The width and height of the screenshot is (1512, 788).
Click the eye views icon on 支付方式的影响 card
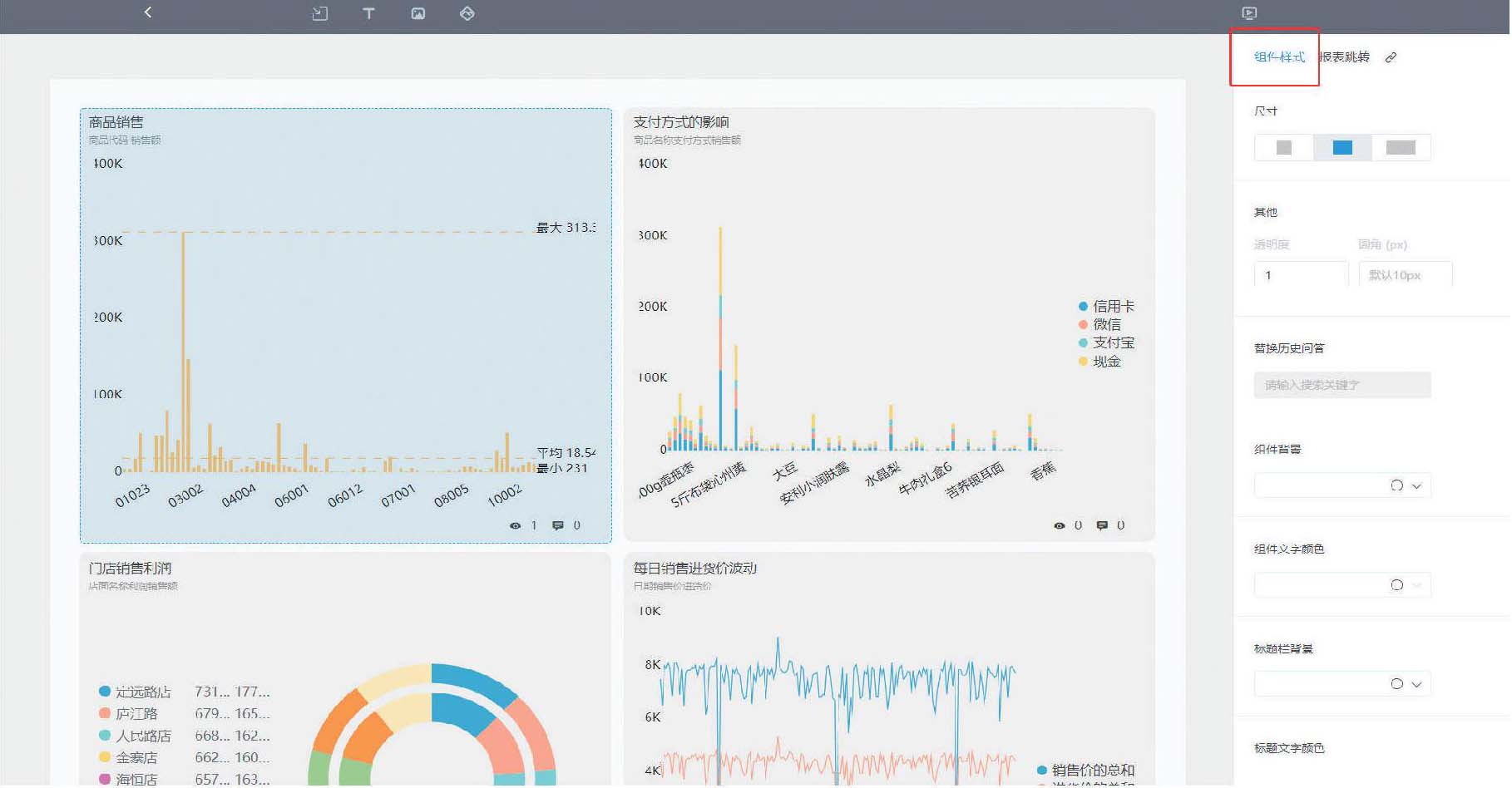1059,526
